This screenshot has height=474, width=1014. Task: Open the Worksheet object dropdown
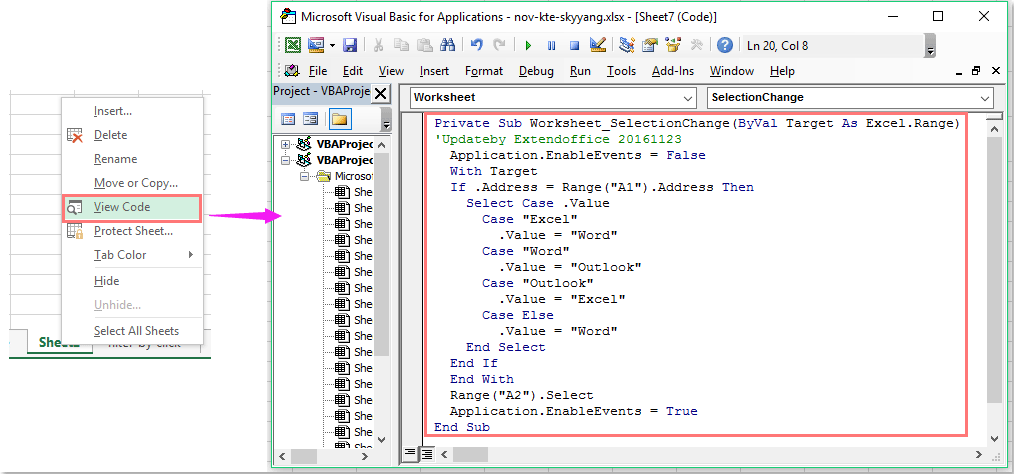pos(687,98)
